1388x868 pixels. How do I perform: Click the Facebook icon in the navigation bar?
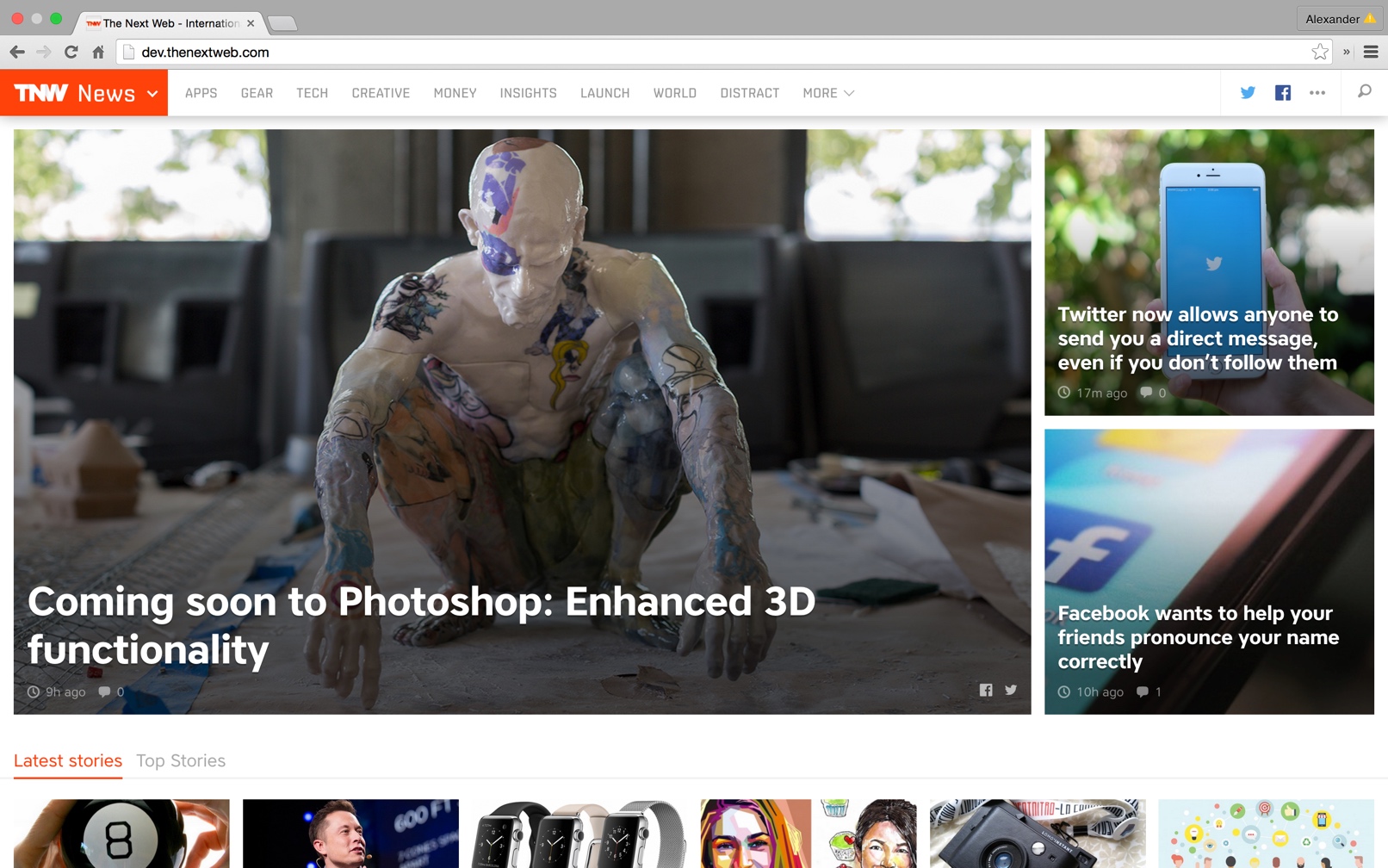click(x=1282, y=93)
